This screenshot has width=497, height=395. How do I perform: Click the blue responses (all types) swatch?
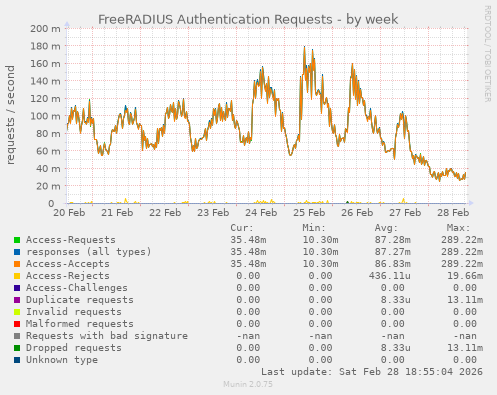(17, 252)
